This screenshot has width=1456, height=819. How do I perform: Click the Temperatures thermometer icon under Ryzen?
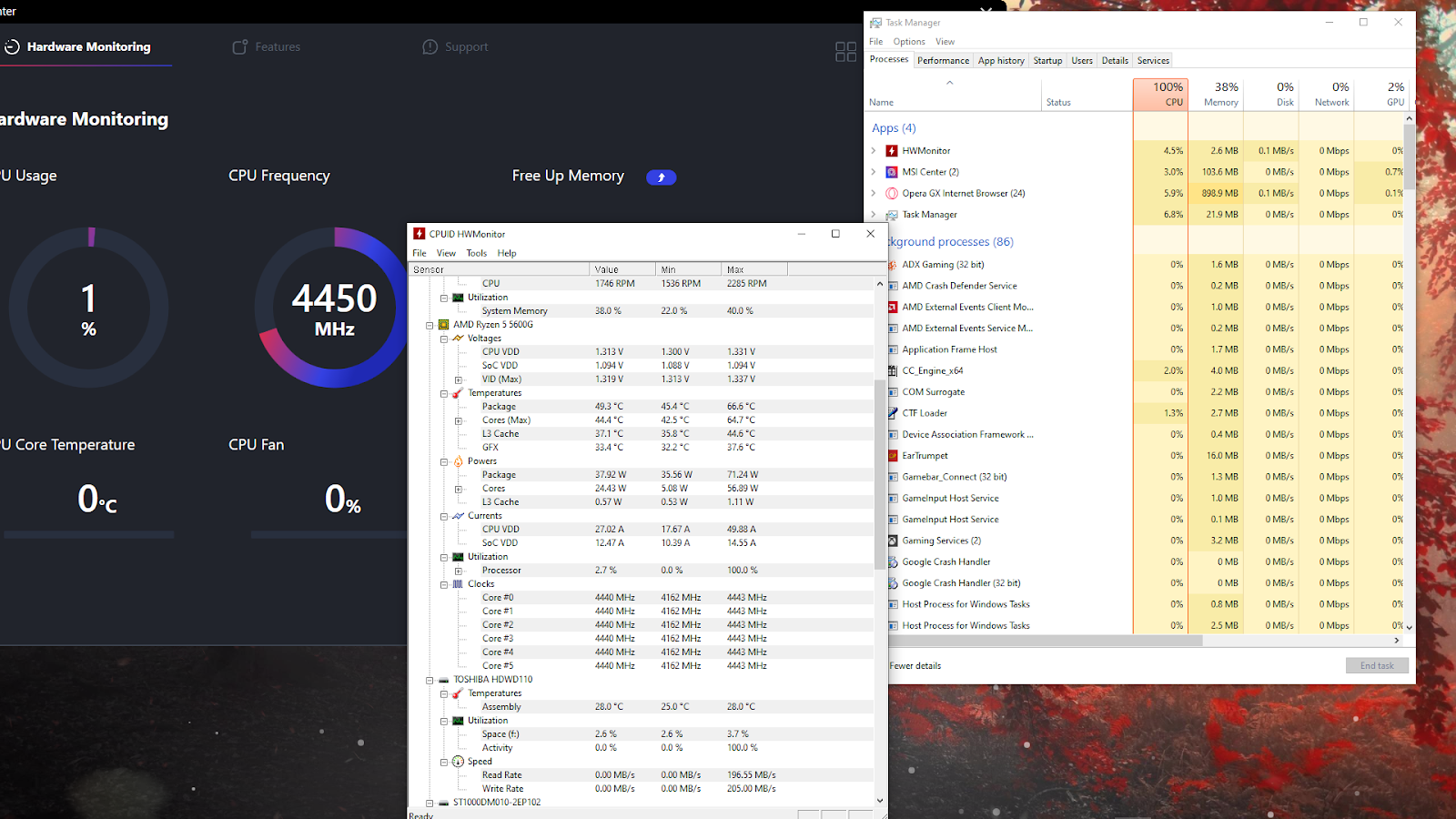[458, 393]
